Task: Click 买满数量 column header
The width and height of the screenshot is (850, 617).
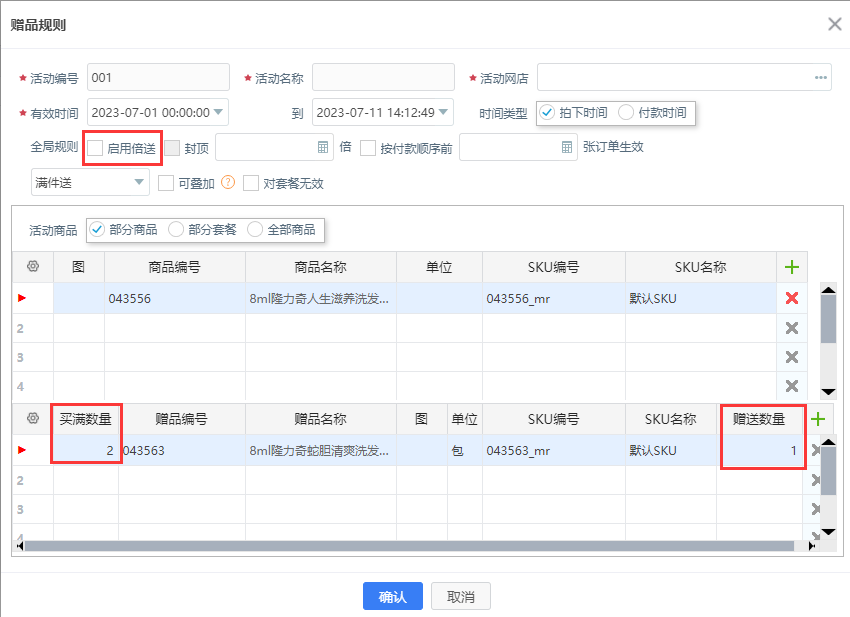Action: coord(86,419)
